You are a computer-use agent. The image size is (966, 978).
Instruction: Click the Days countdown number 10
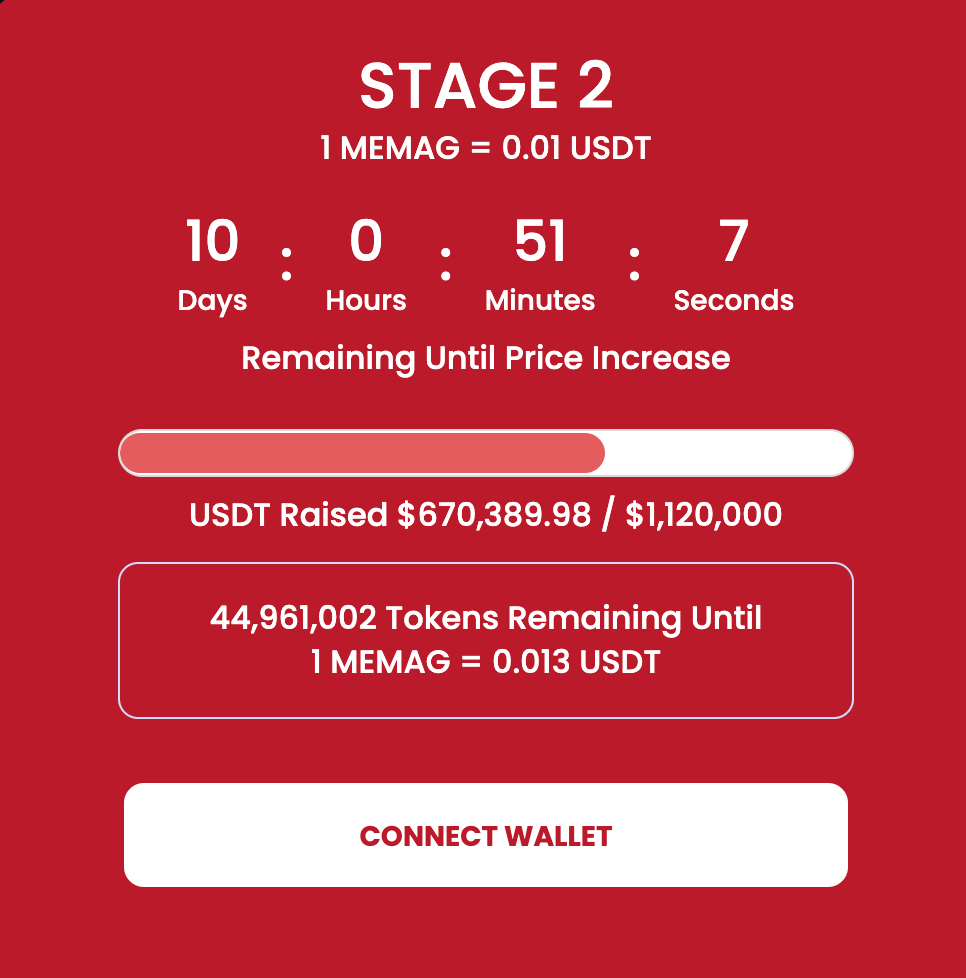coord(212,240)
